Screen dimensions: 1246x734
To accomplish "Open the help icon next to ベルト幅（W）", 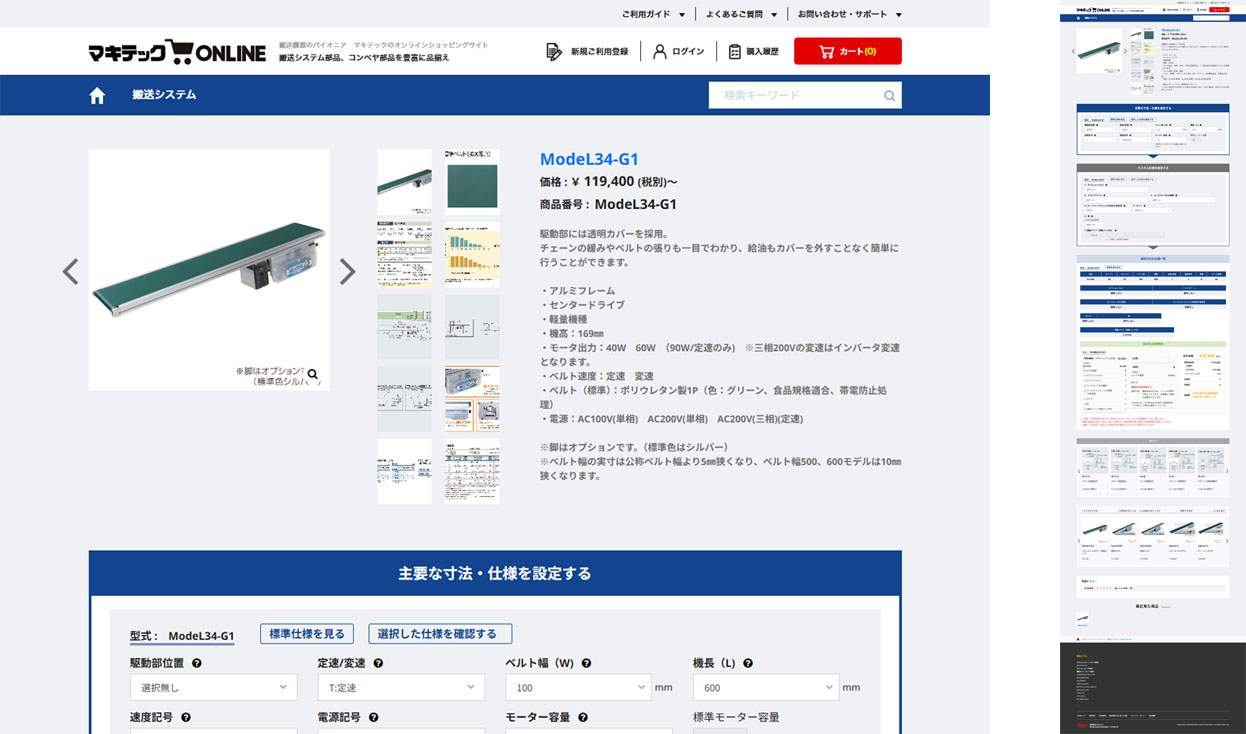I will pyautogui.click(x=586, y=663).
